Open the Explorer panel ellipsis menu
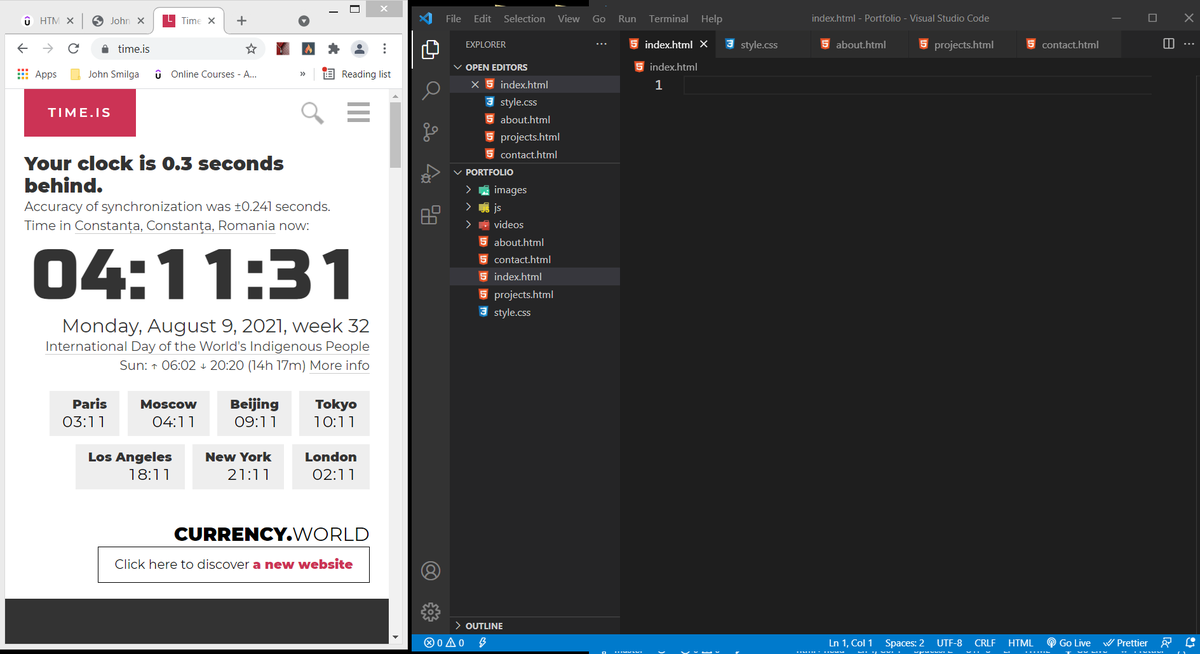This screenshot has height=654, width=1200. tap(601, 44)
